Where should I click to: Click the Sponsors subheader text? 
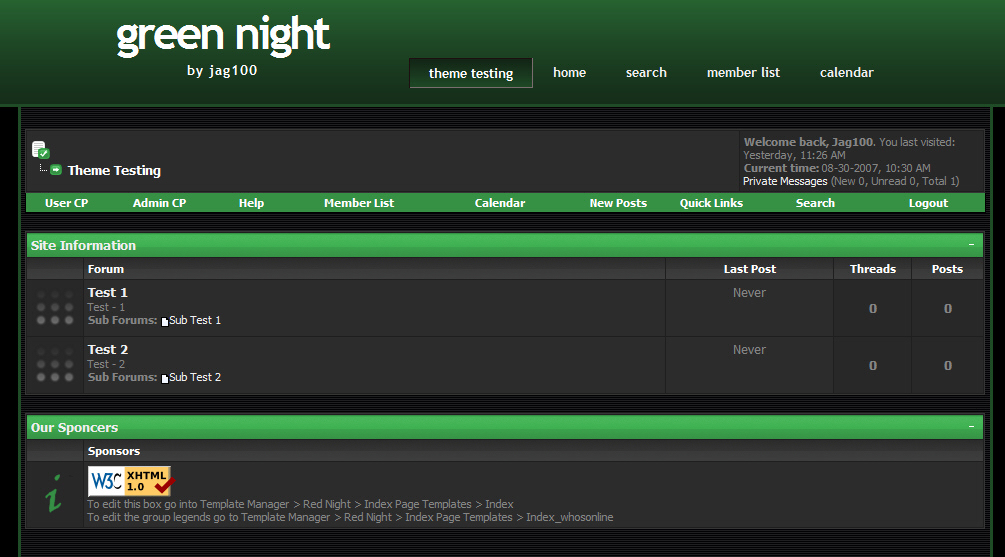point(113,451)
